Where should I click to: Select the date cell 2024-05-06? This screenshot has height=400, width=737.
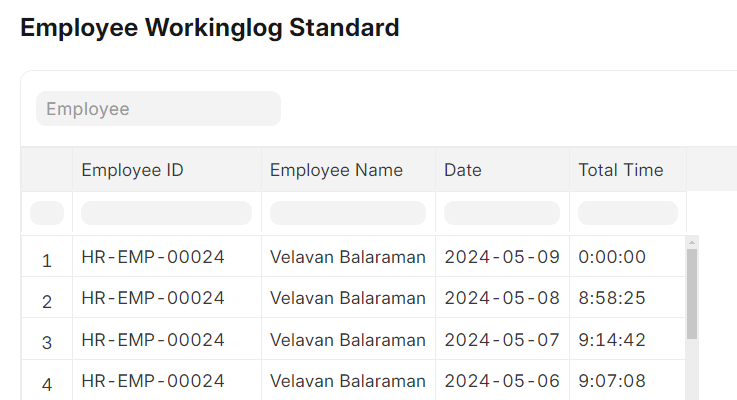pyautogui.click(x=502, y=381)
